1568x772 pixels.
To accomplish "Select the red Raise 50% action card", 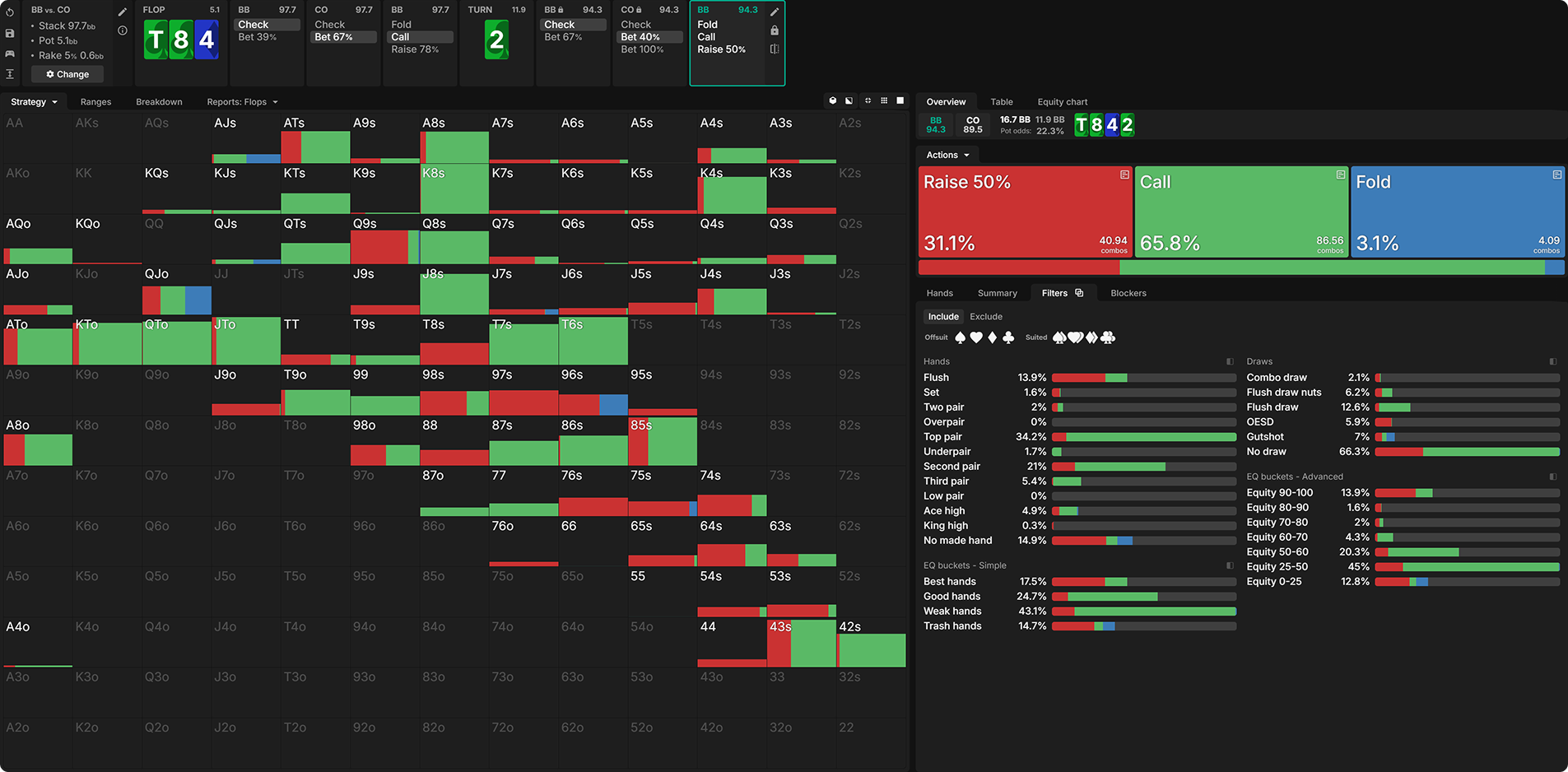I will pos(1025,212).
